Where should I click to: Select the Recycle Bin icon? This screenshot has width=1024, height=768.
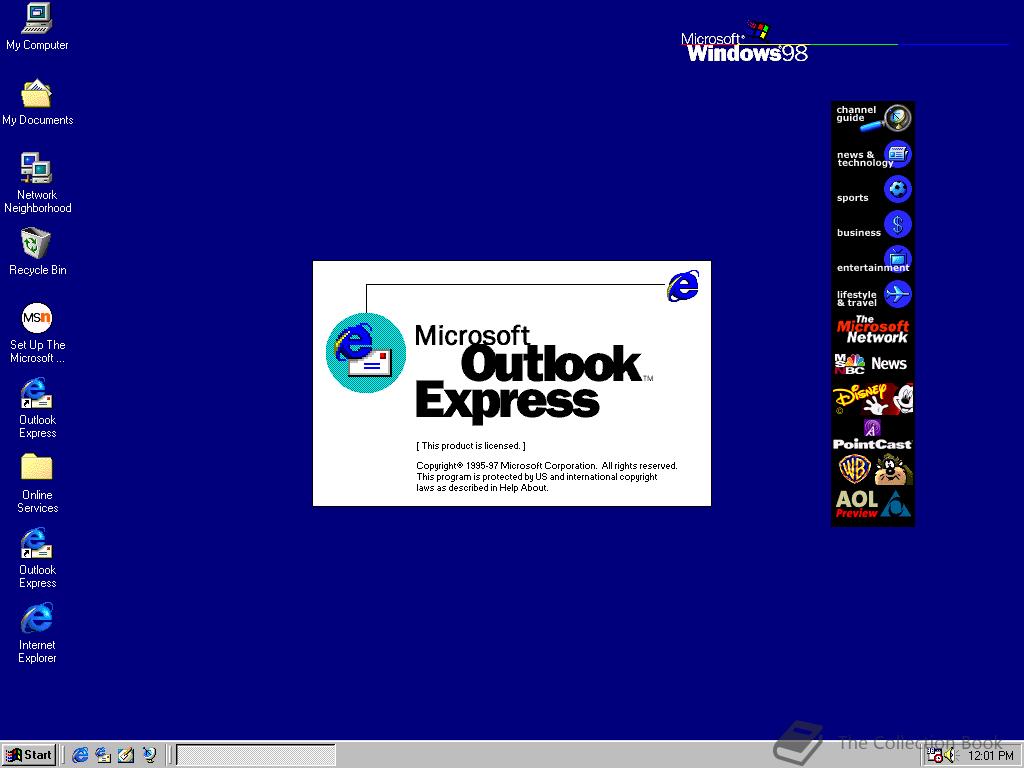click(37, 251)
